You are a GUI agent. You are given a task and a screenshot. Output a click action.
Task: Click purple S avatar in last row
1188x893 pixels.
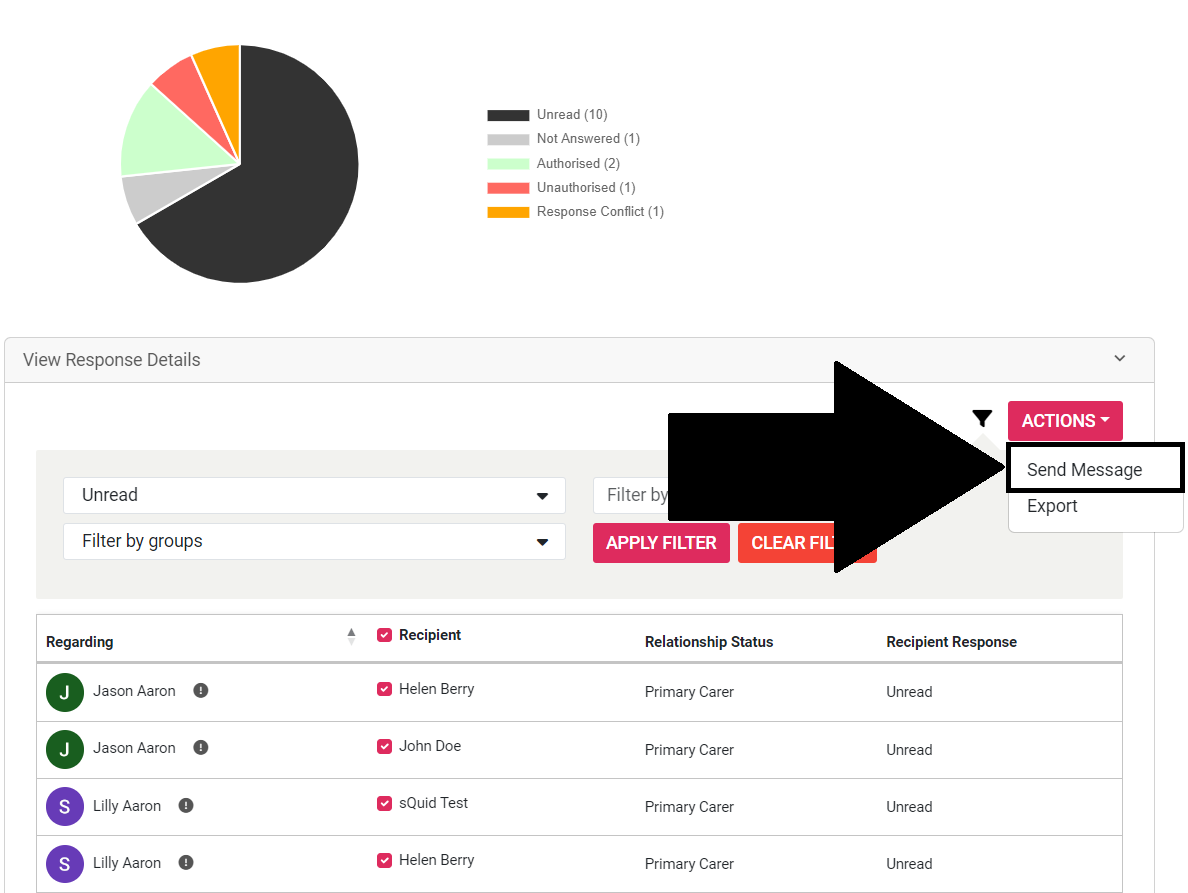click(65, 864)
